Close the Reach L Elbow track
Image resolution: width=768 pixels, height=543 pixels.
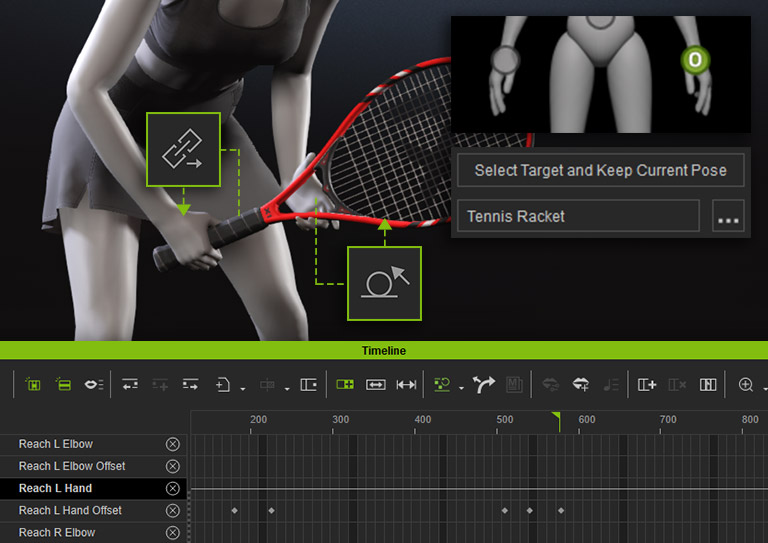pyautogui.click(x=173, y=444)
